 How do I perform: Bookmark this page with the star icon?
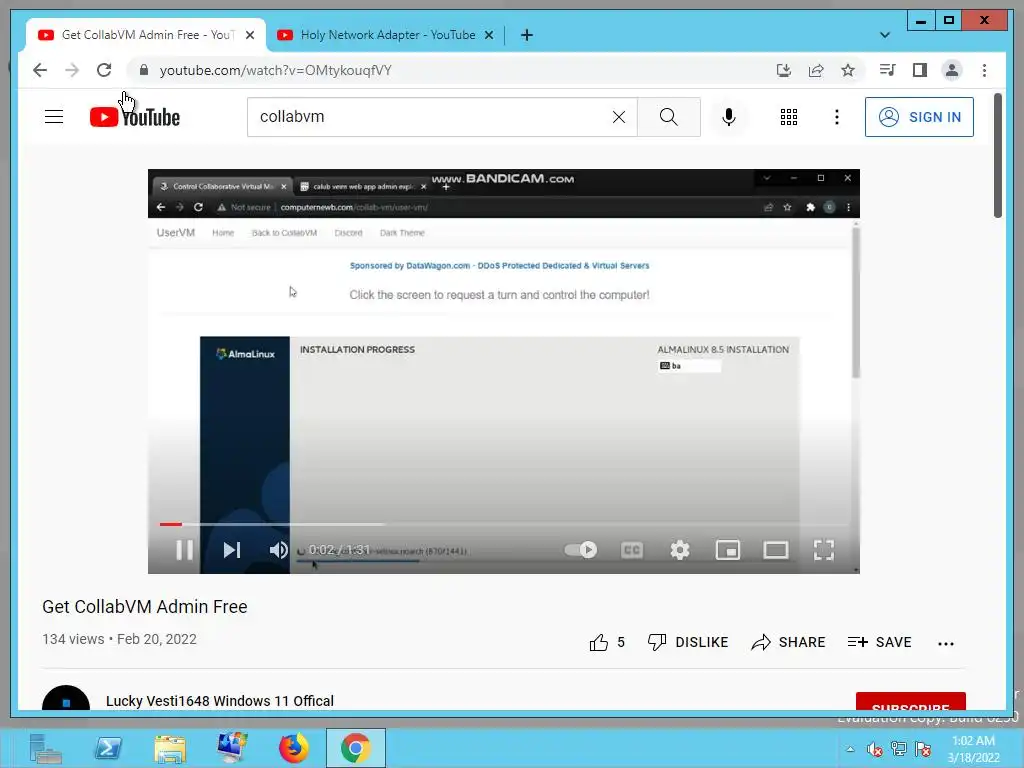[x=848, y=70]
